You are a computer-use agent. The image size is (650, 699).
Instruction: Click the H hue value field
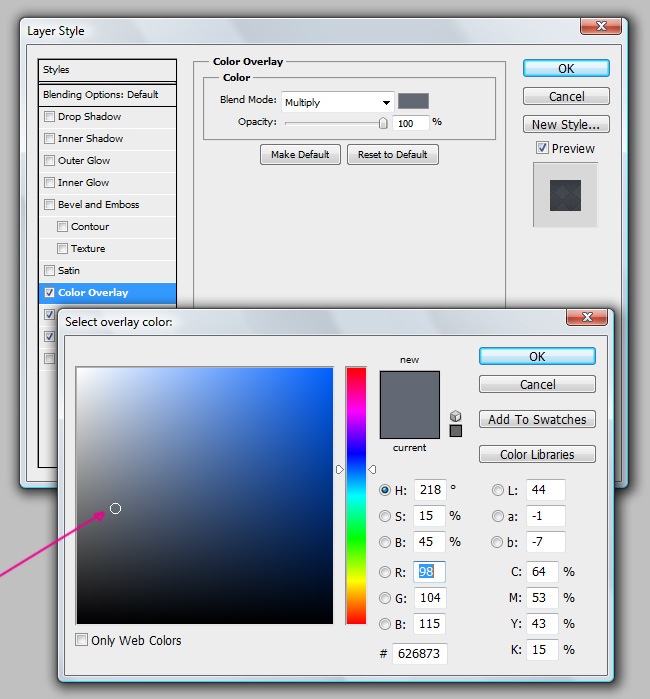coord(430,490)
